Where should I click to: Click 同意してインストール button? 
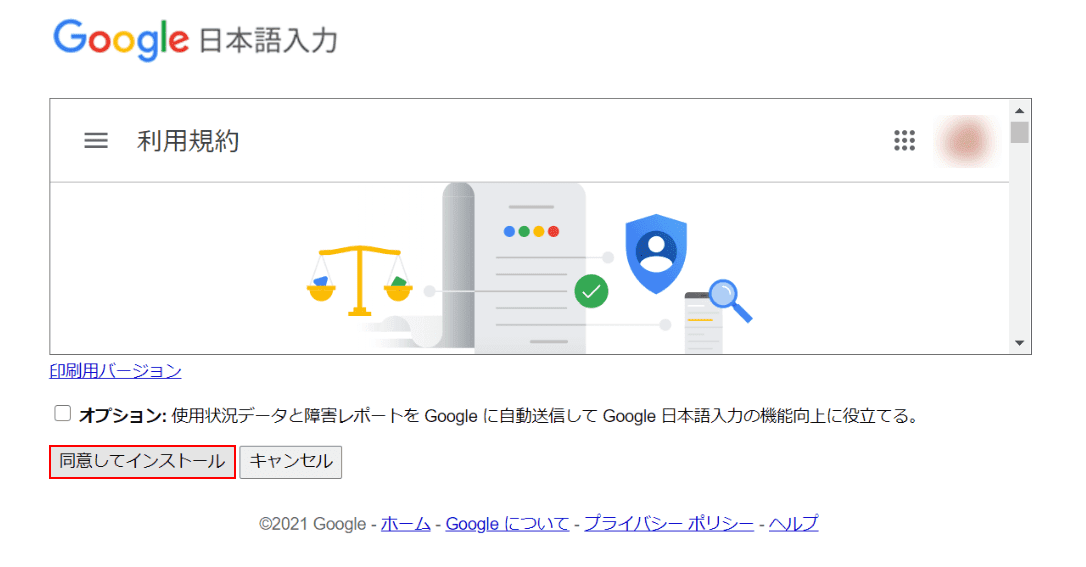tap(142, 461)
